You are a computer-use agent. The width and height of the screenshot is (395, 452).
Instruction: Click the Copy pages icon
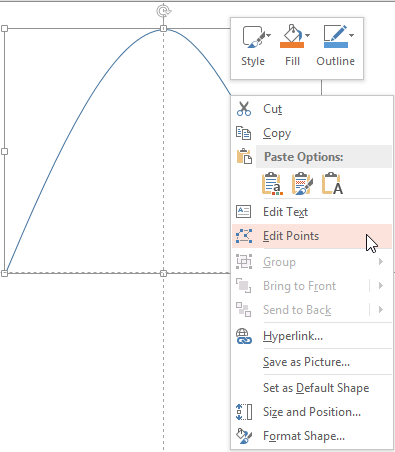[x=244, y=133]
